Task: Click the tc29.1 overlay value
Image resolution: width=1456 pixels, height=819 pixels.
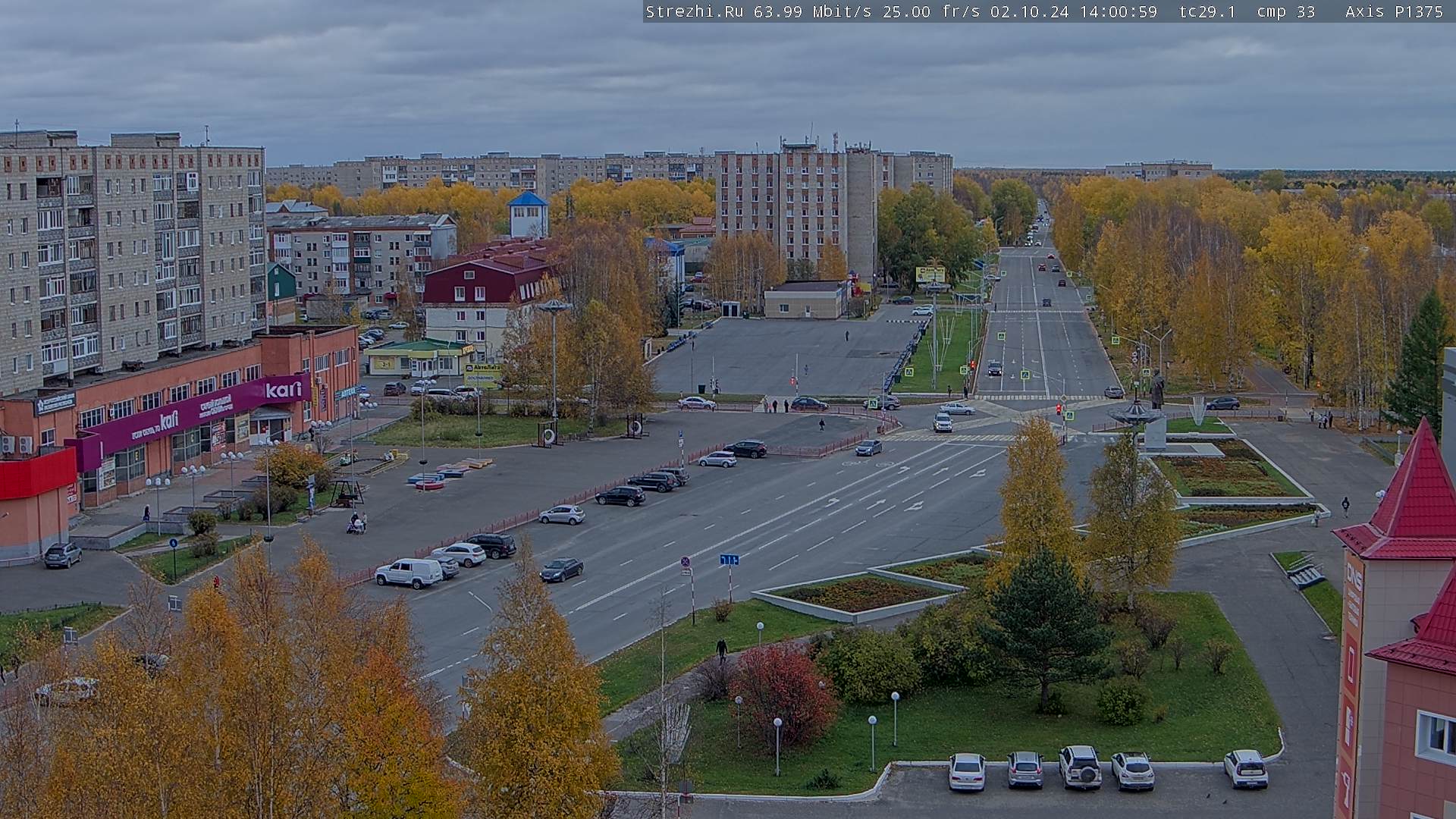Action: [x=1207, y=11]
